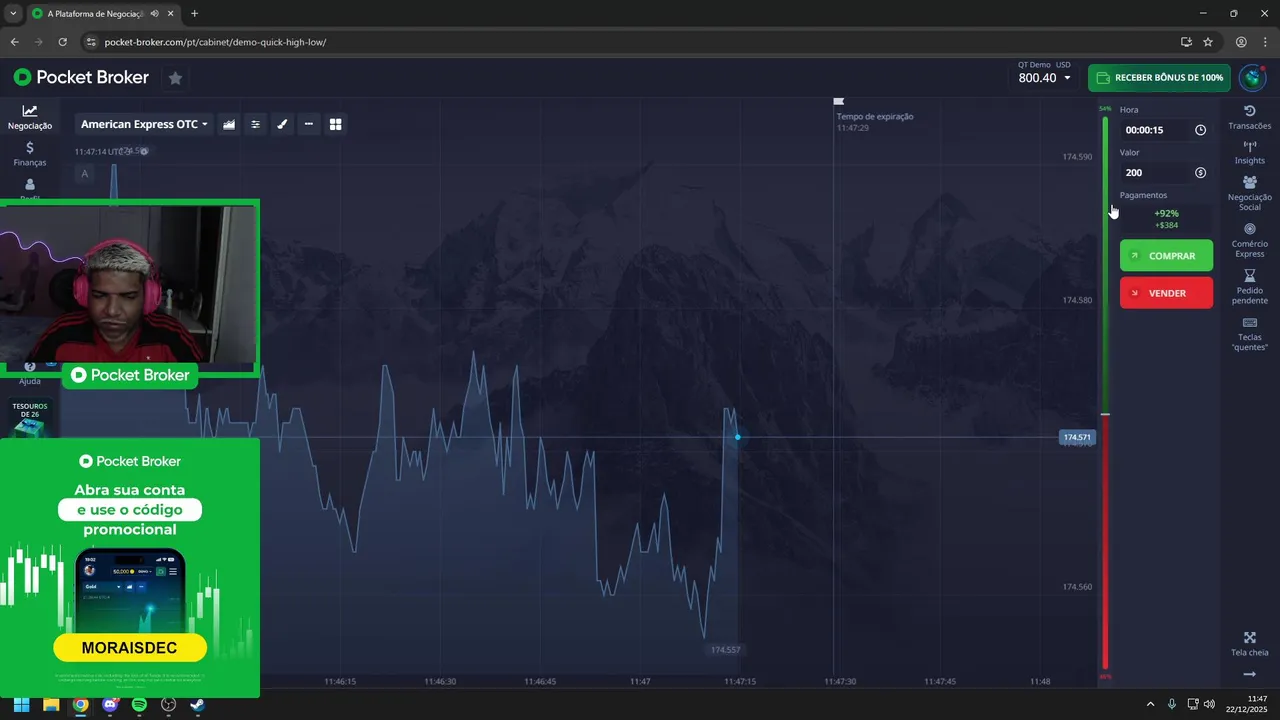
Task: Open Insights panel
Action: click(x=1250, y=152)
